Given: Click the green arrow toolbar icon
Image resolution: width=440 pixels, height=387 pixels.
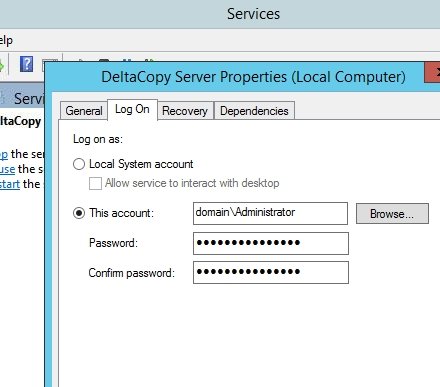Looking at the screenshot, I should 1,65.
